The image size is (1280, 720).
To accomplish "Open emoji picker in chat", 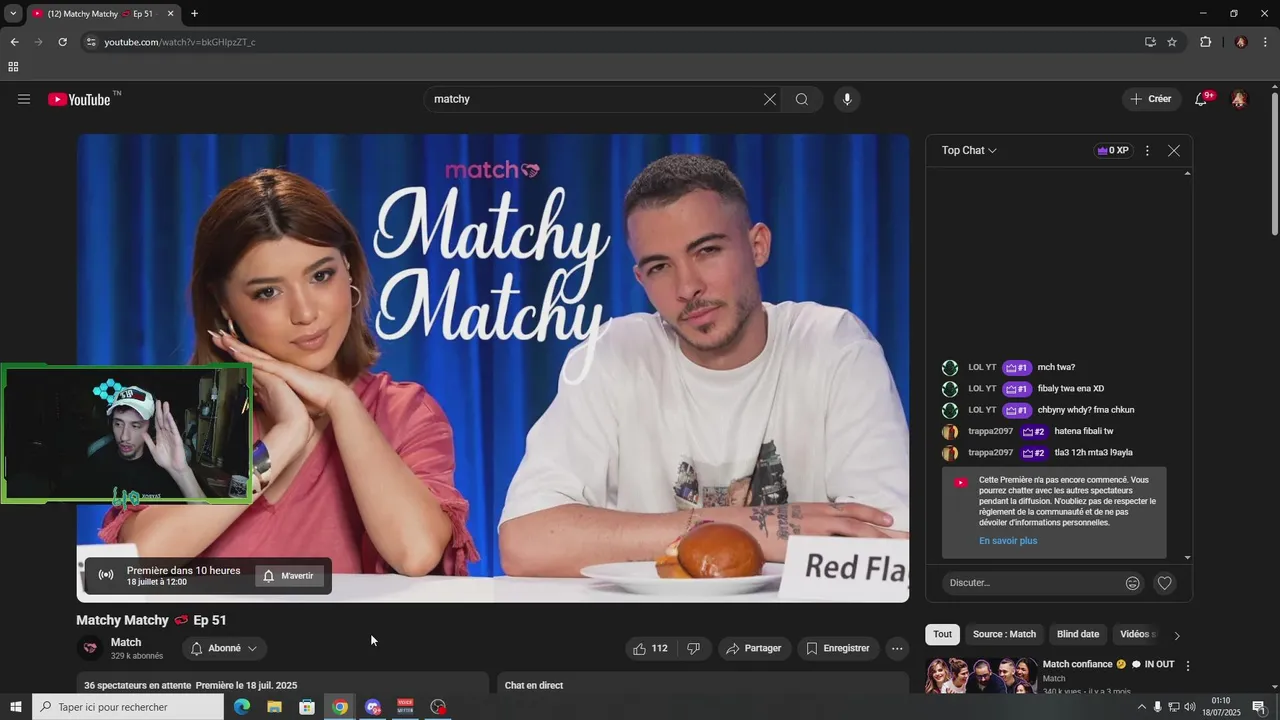I will click(1133, 583).
